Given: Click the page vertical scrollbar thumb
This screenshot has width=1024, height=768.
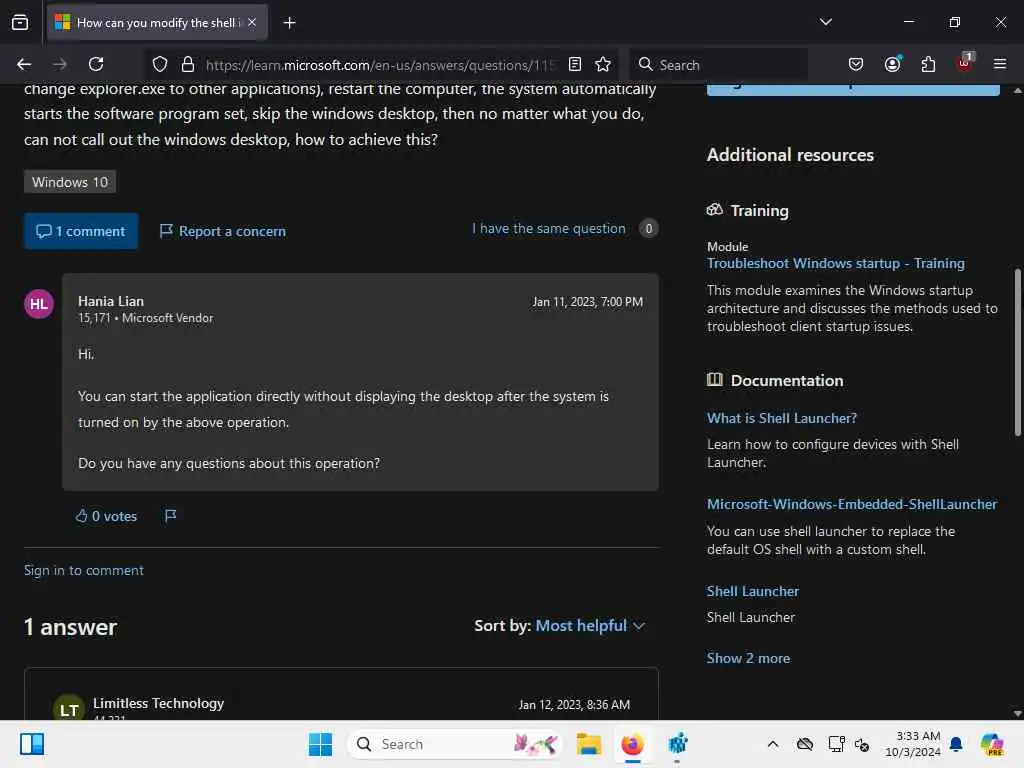Looking at the screenshot, I should point(1017,352).
